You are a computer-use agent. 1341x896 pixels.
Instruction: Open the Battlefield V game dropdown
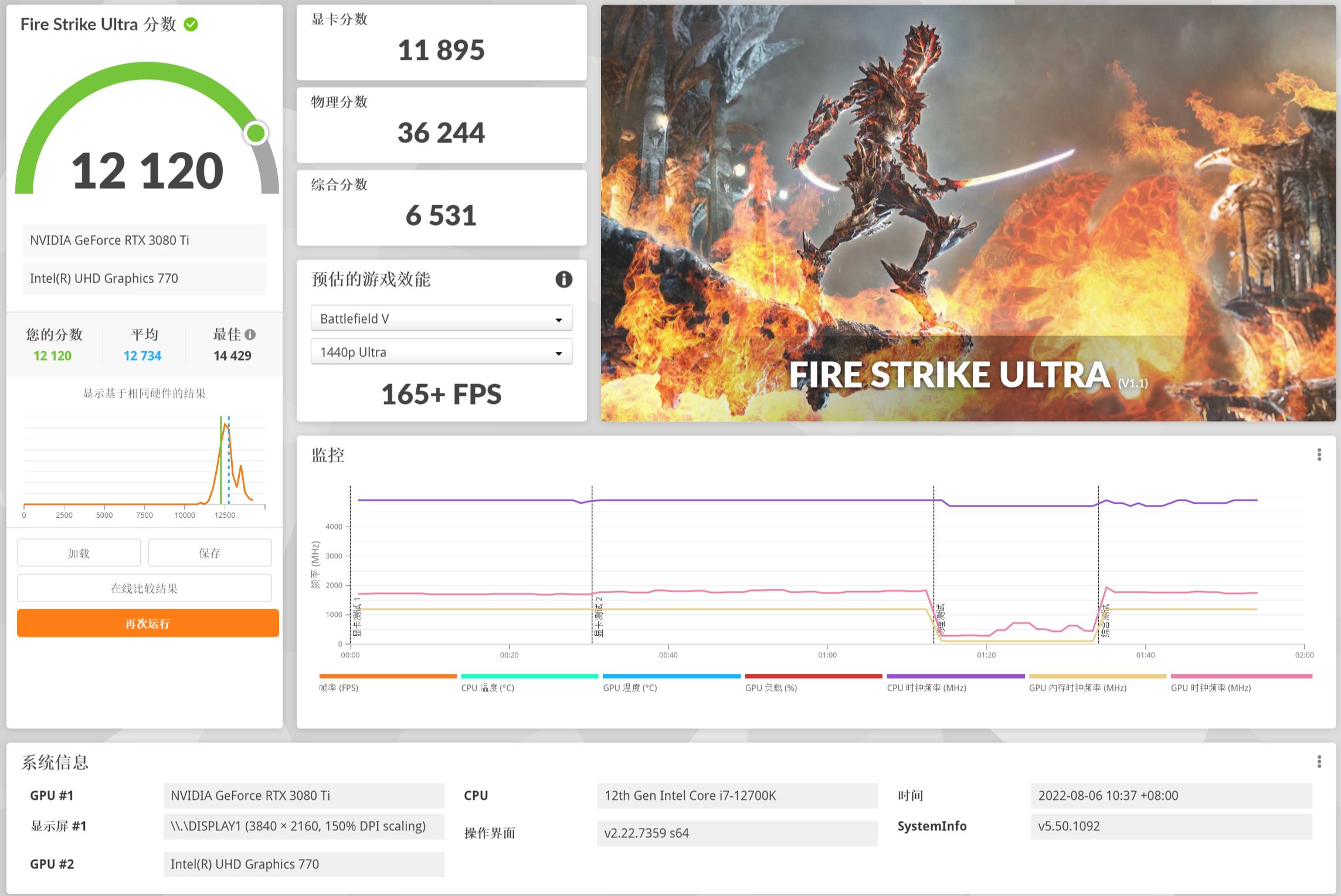[441, 318]
